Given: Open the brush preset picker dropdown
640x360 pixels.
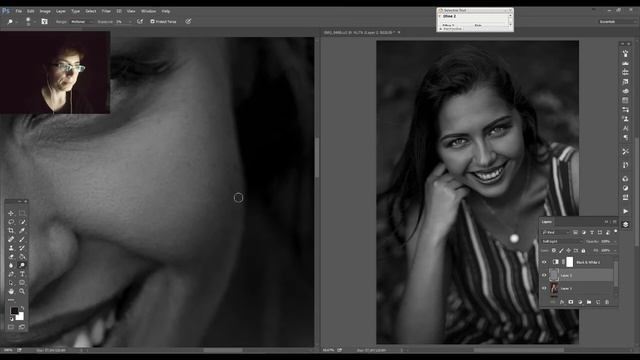Looking at the screenshot, I should coord(35,21).
